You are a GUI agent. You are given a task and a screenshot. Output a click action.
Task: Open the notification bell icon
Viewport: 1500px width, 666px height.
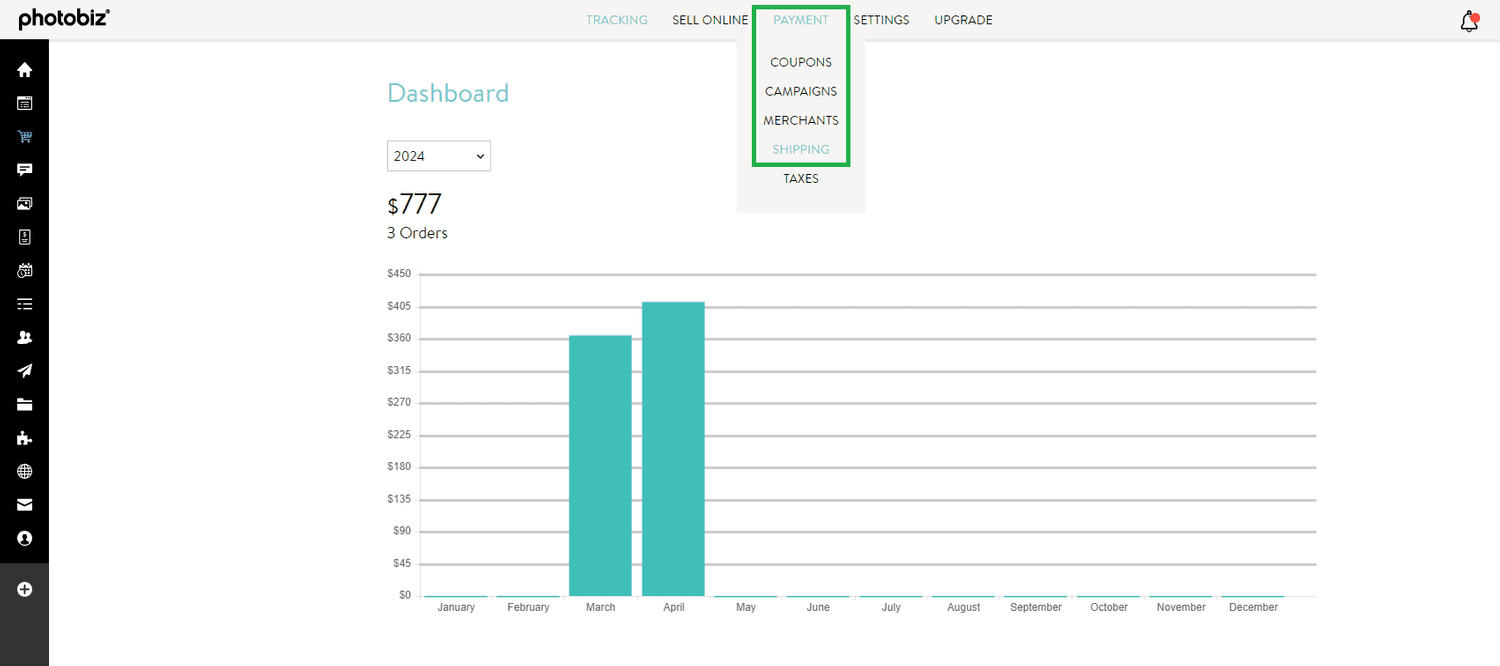click(1469, 22)
